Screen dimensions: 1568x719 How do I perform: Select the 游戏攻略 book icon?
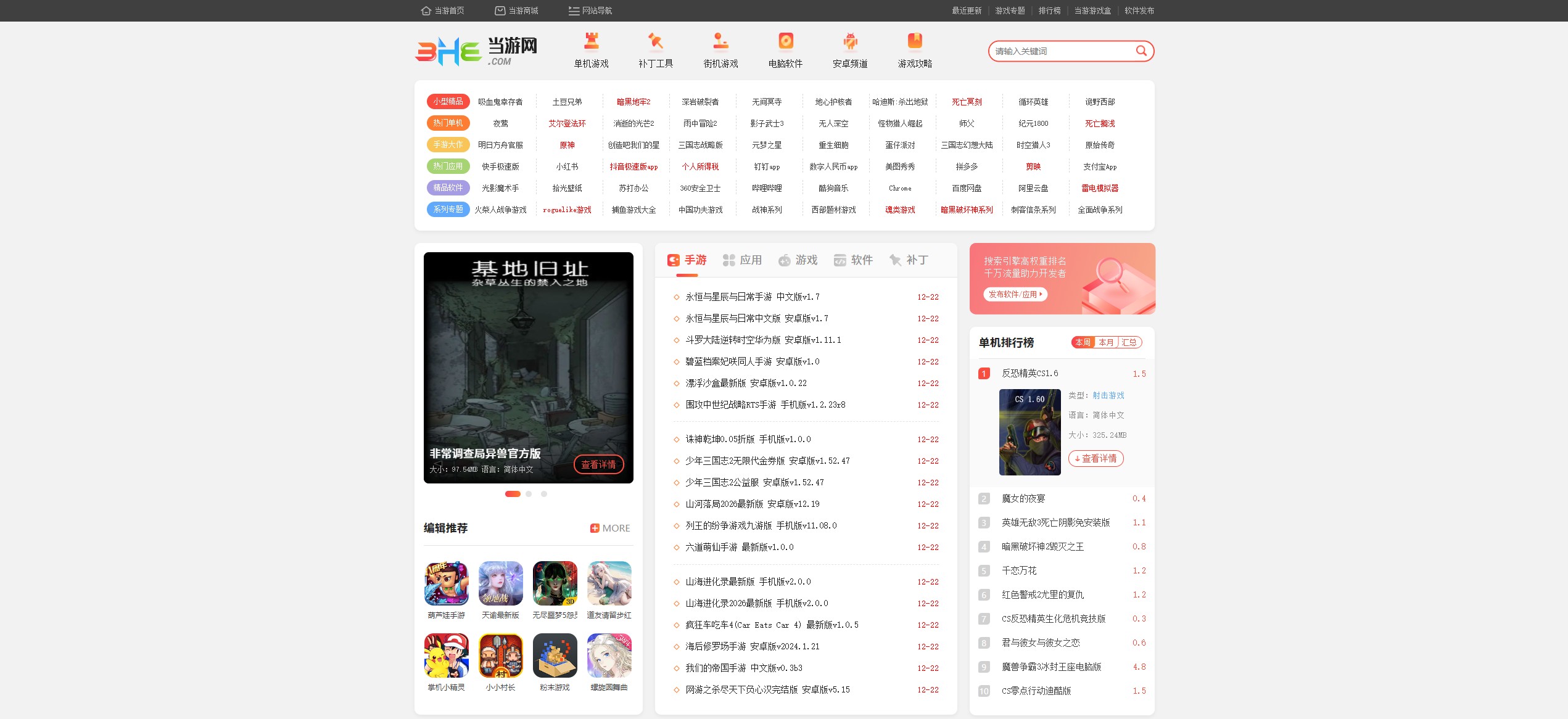(x=915, y=42)
